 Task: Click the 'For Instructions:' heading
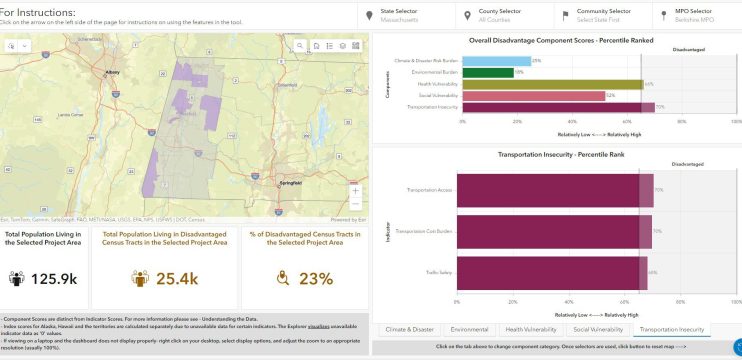(38, 13)
